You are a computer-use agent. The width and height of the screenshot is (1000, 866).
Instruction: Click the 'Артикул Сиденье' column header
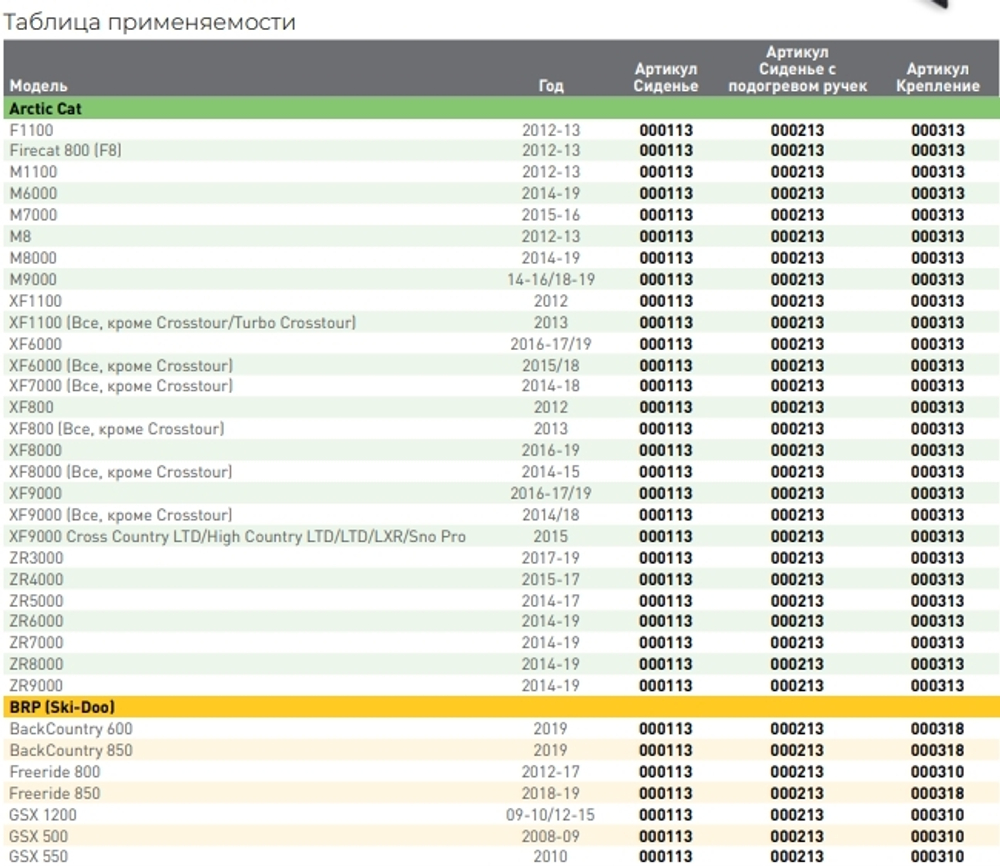666,77
